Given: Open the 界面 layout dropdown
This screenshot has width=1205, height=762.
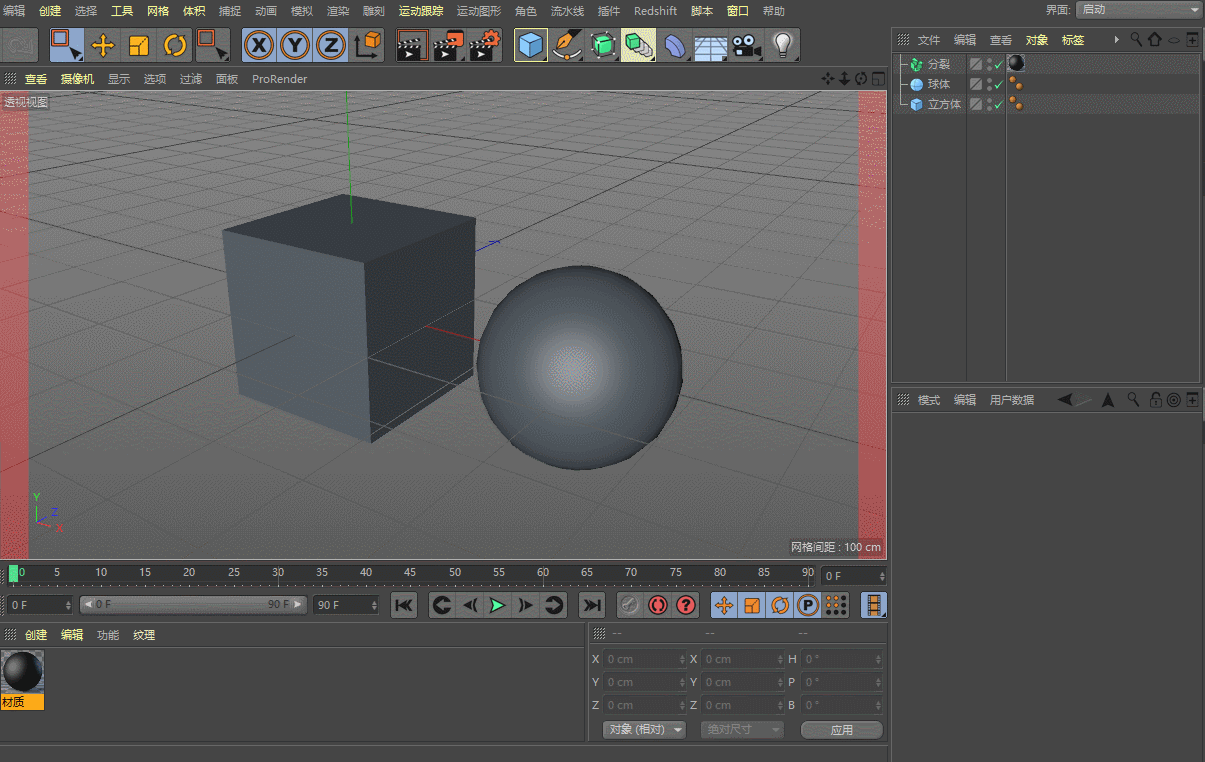Looking at the screenshot, I should tap(1139, 10).
